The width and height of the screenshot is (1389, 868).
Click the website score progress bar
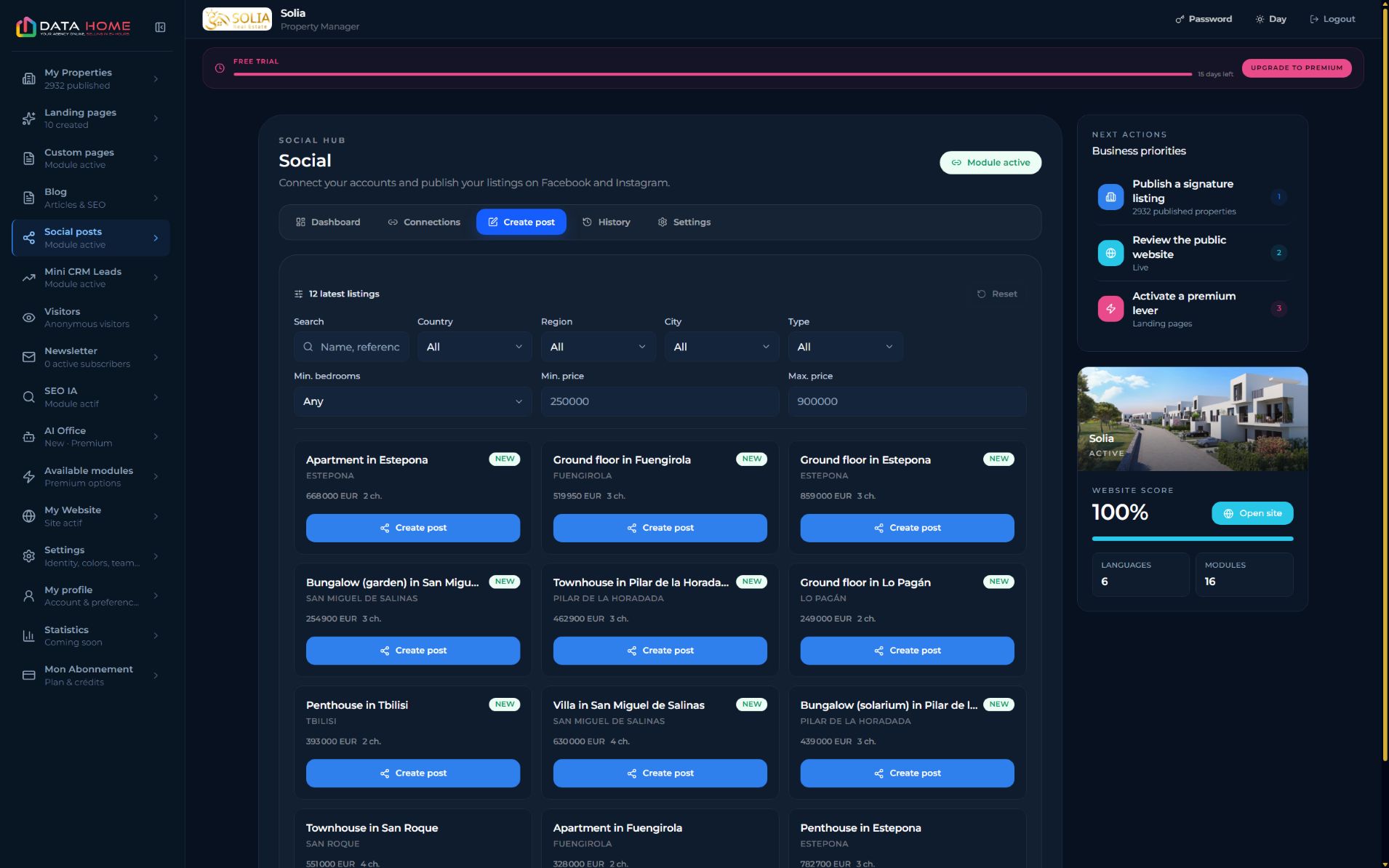[x=1193, y=539]
